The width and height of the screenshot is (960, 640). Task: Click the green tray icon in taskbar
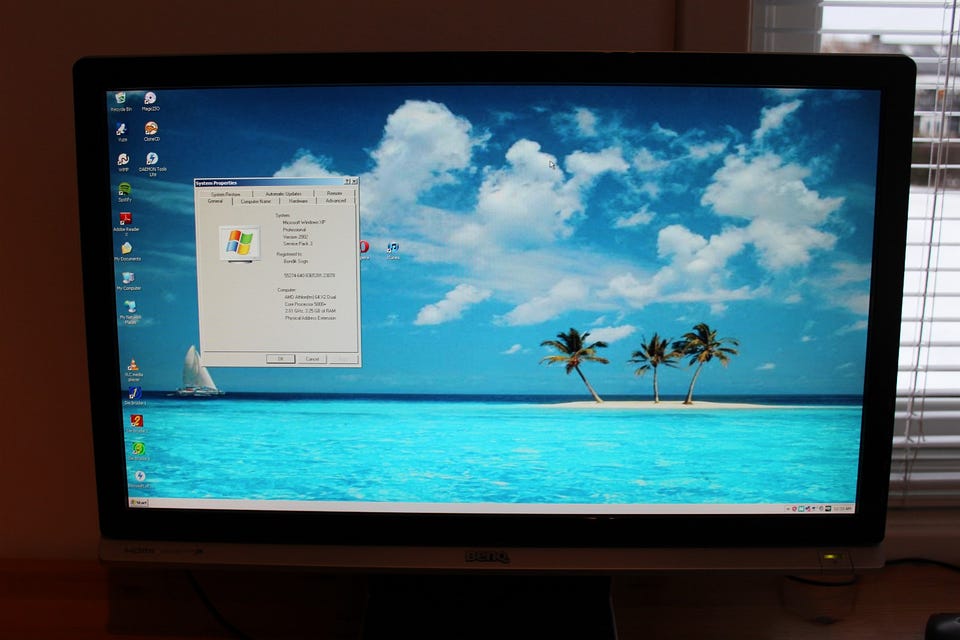tap(801, 508)
